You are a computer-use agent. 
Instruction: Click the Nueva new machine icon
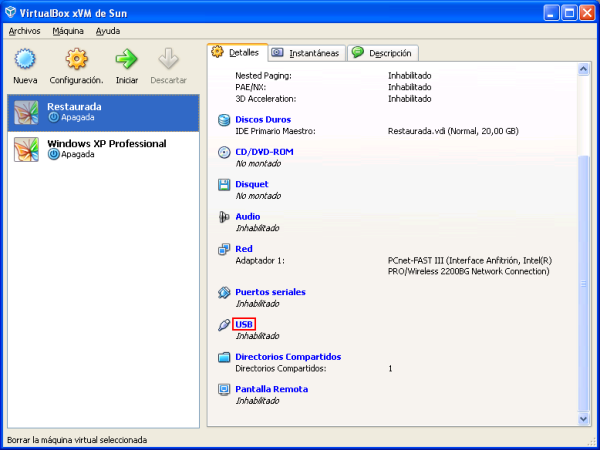click(25, 60)
